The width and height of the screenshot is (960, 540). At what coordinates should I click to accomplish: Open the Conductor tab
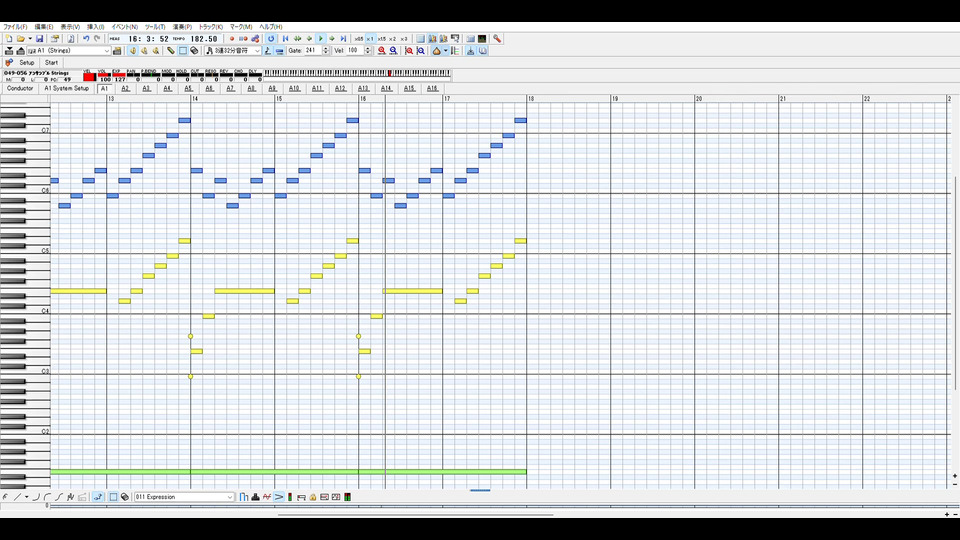tap(20, 88)
